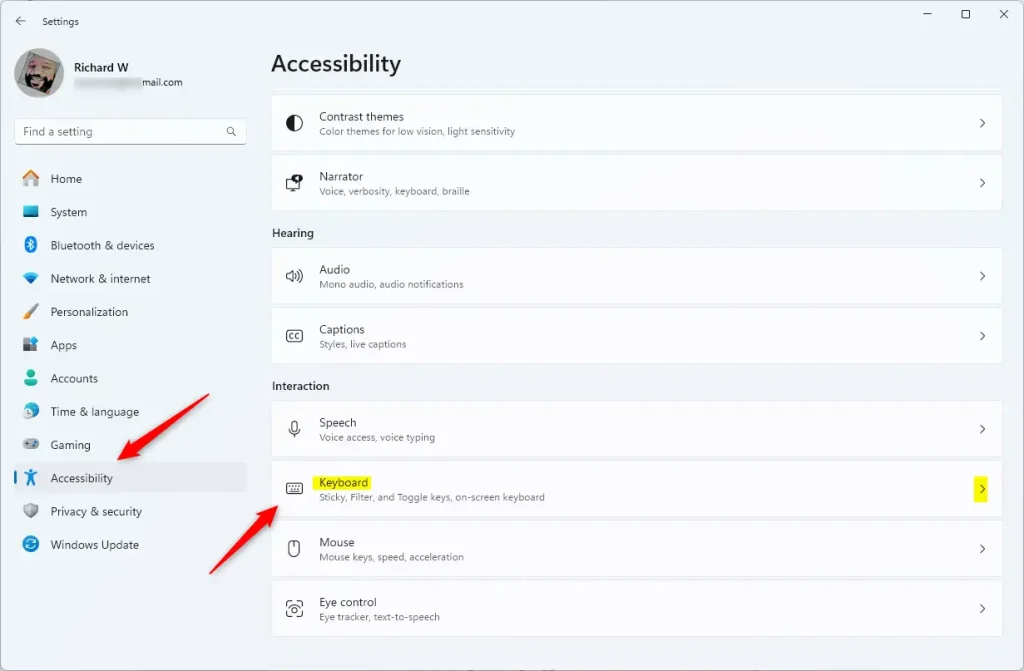Click the Find a setting search box
The width and height of the screenshot is (1024, 671).
tap(120, 131)
